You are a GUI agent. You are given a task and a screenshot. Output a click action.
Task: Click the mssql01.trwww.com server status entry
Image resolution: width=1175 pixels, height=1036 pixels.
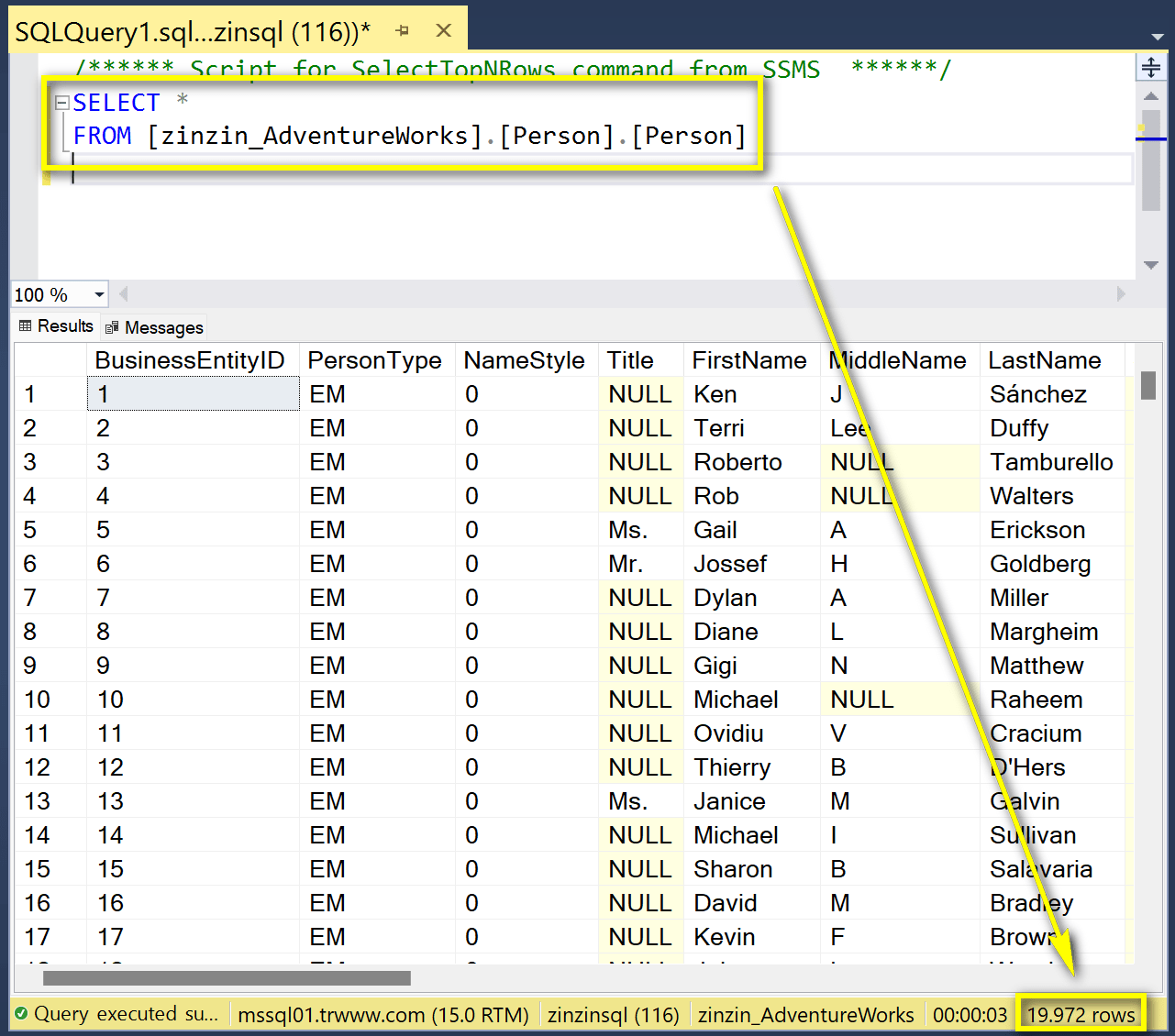pyautogui.click(x=383, y=1015)
